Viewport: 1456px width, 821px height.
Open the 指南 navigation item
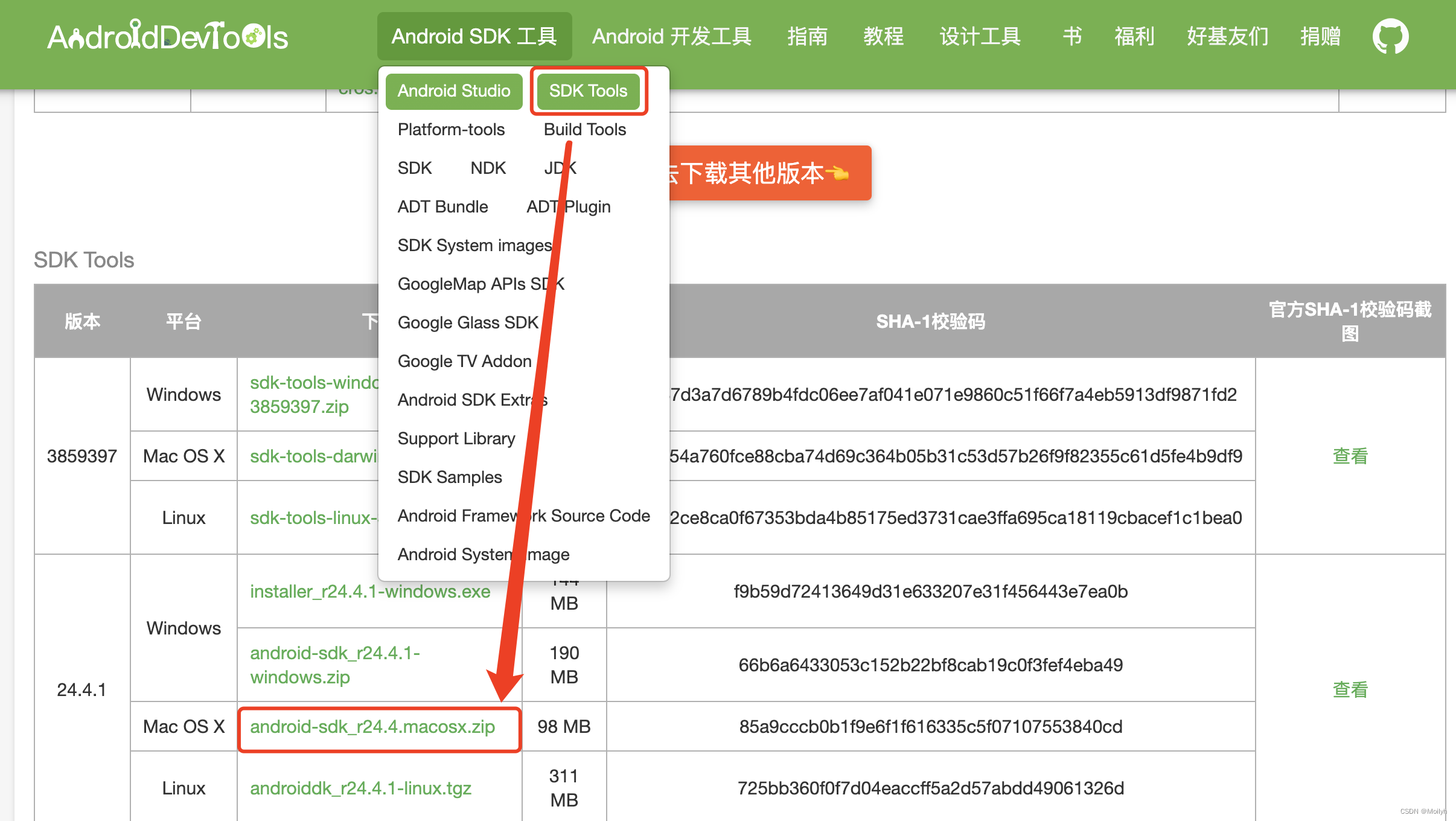807,36
